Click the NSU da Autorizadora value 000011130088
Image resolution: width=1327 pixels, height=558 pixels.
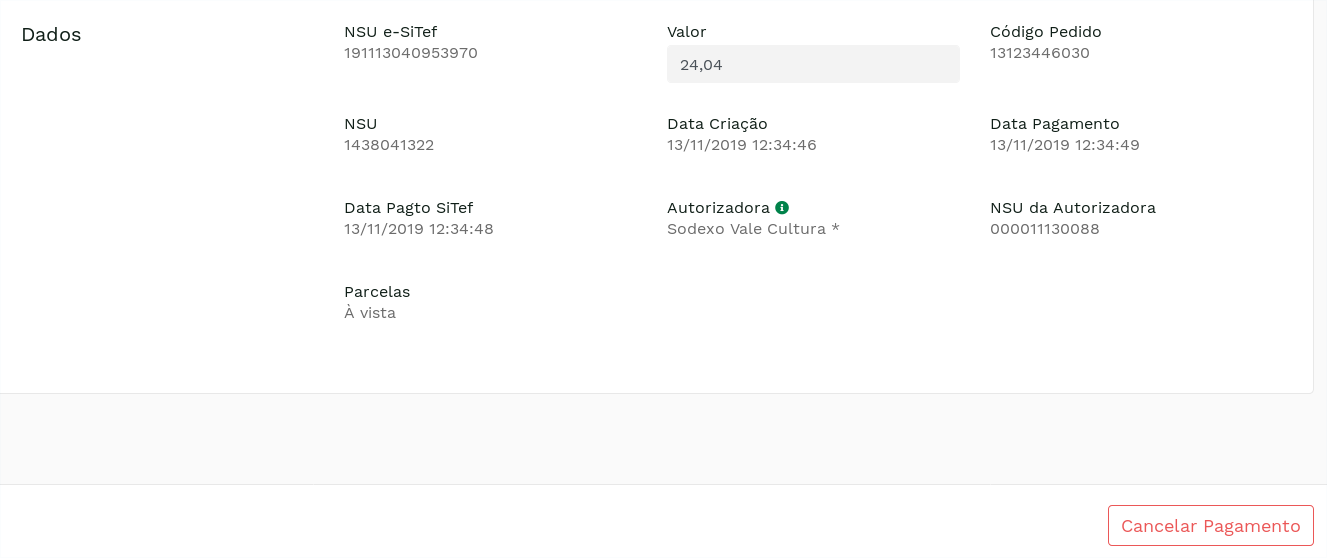(1044, 229)
